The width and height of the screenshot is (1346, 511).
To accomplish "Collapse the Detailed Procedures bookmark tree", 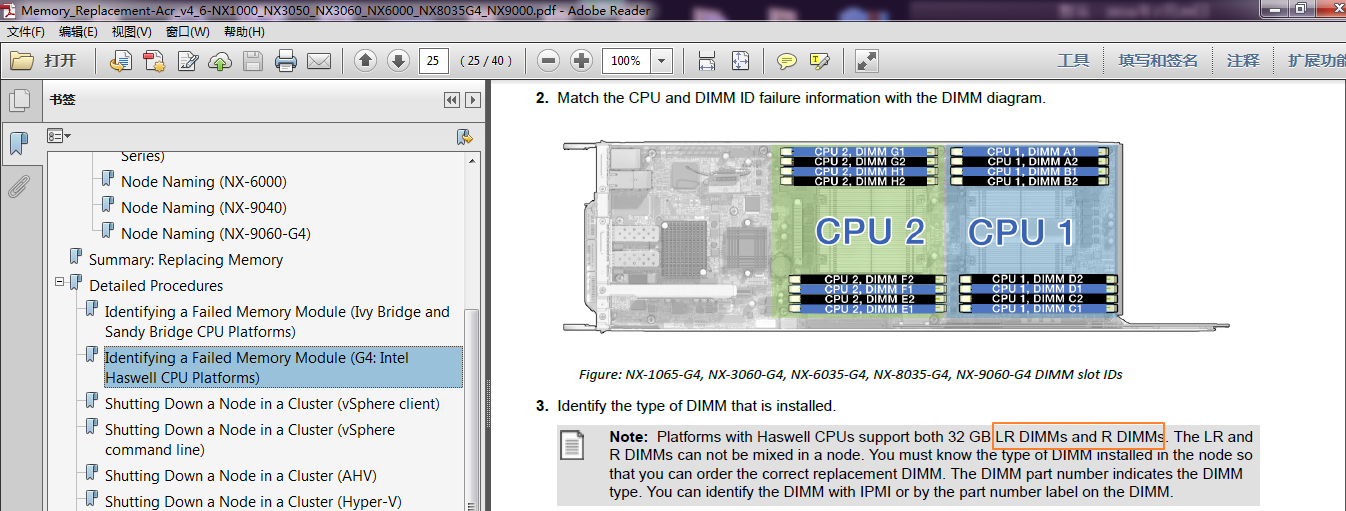I will pos(59,283).
